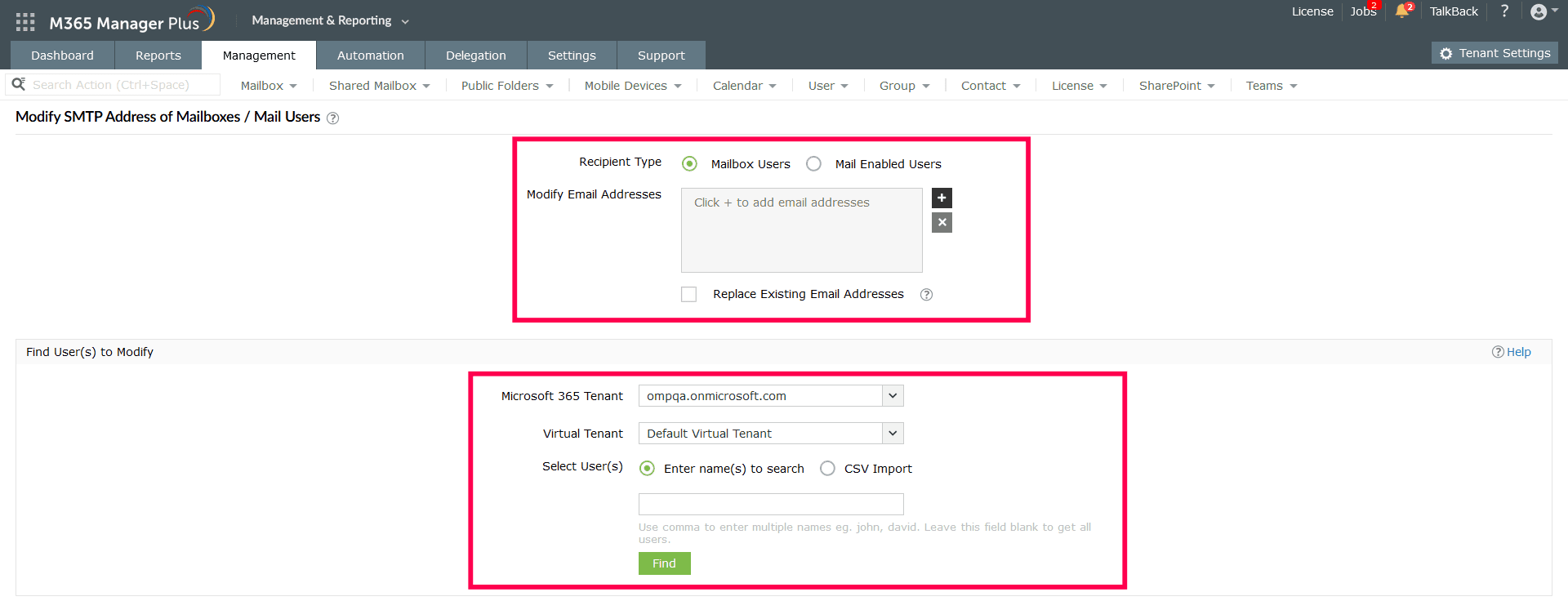Viewport: 1568px width, 601px height.
Task: Tick the Replace Existing Email Addresses checkbox
Action: coord(689,294)
